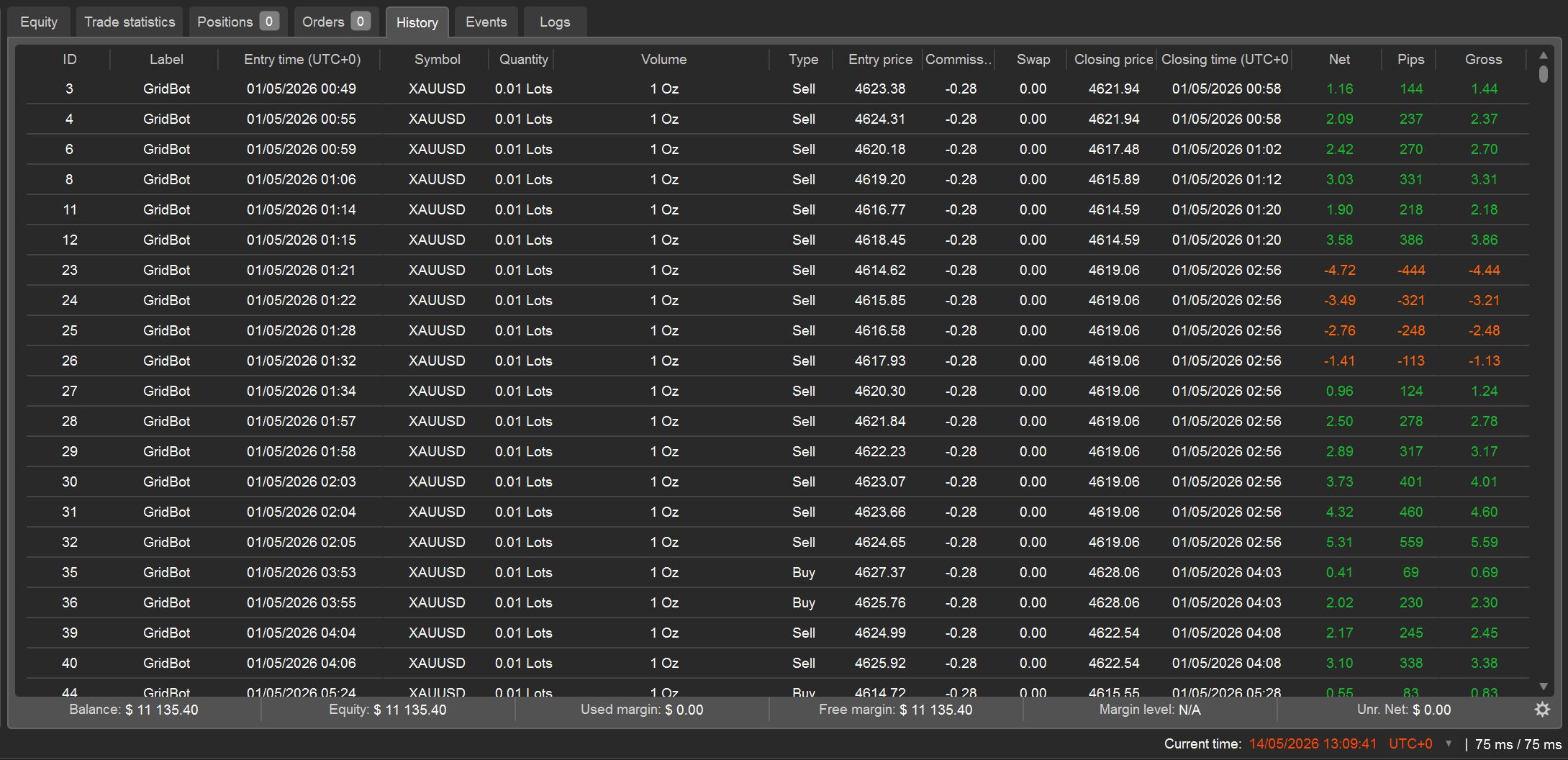
Task: Click the Orders tab count badge
Action: tap(361, 22)
